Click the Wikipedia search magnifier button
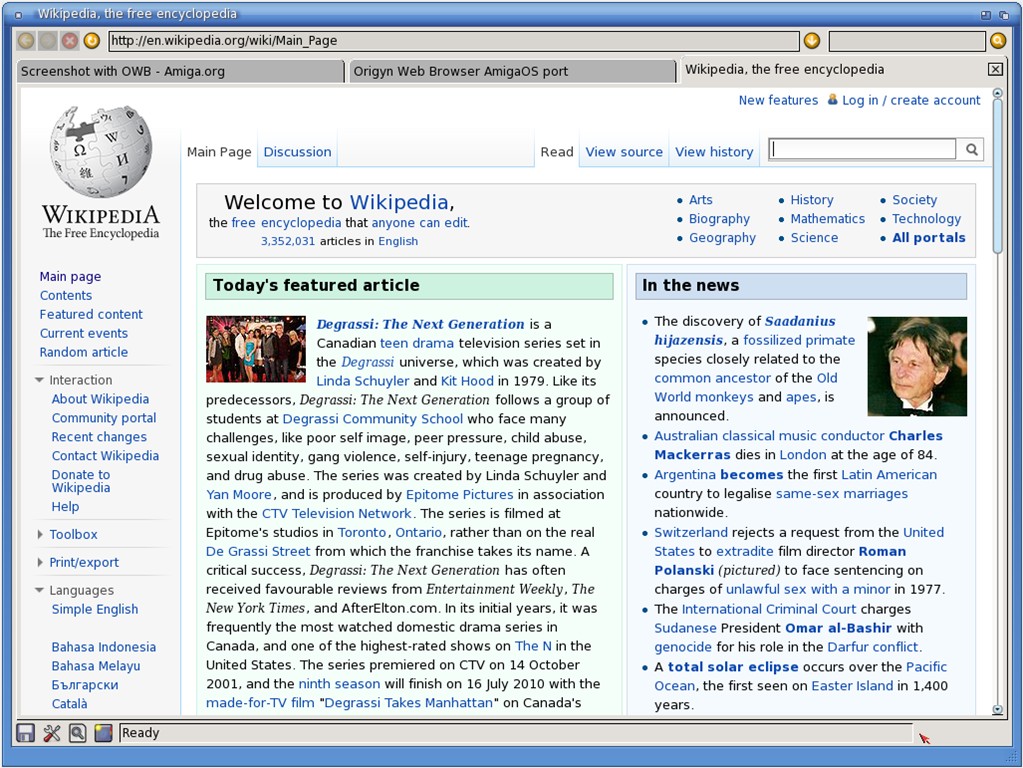The height and width of the screenshot is (768, 1023). tap(971, 149)
